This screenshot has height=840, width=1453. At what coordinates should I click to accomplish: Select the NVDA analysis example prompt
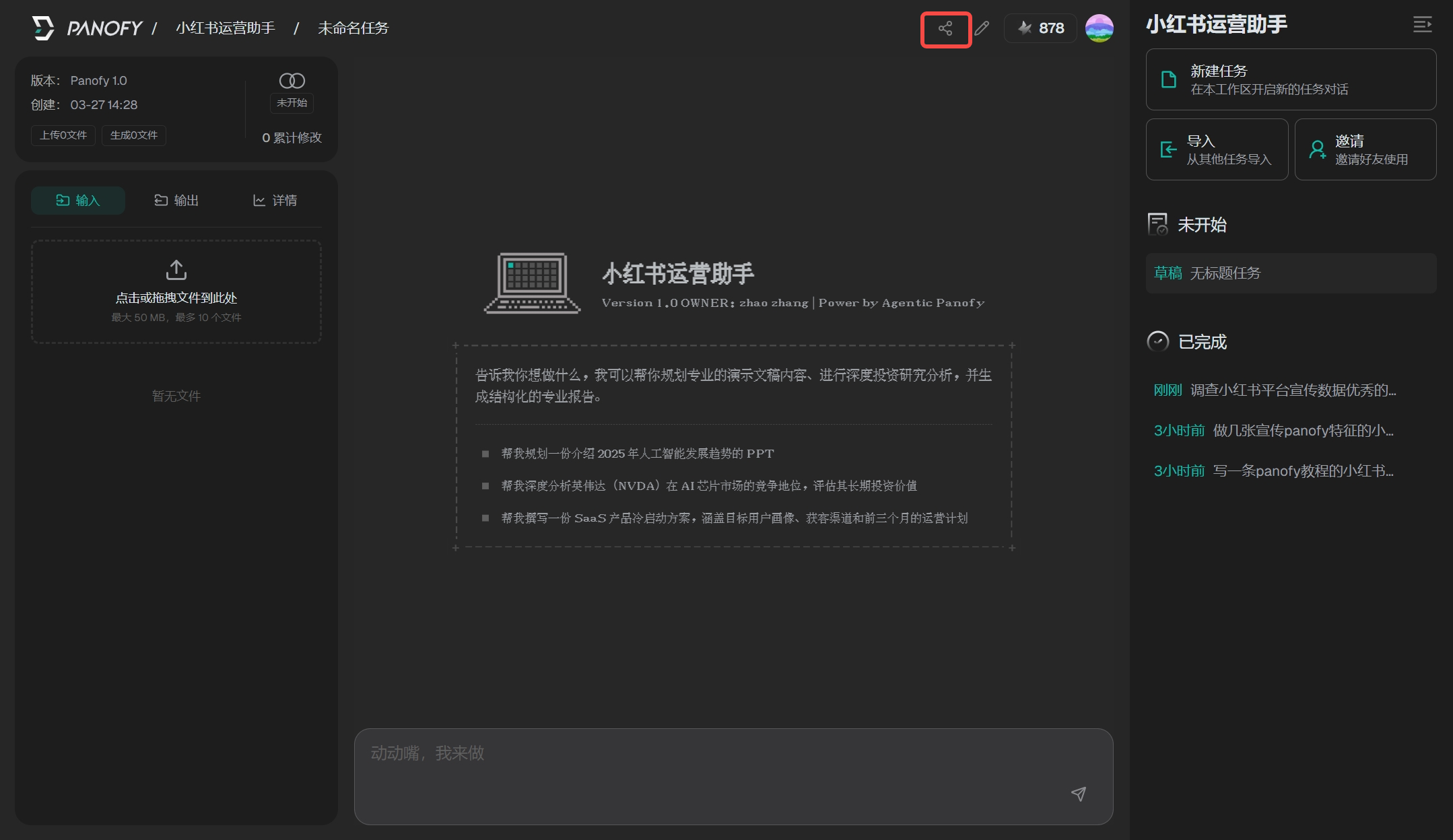point(708,486)
